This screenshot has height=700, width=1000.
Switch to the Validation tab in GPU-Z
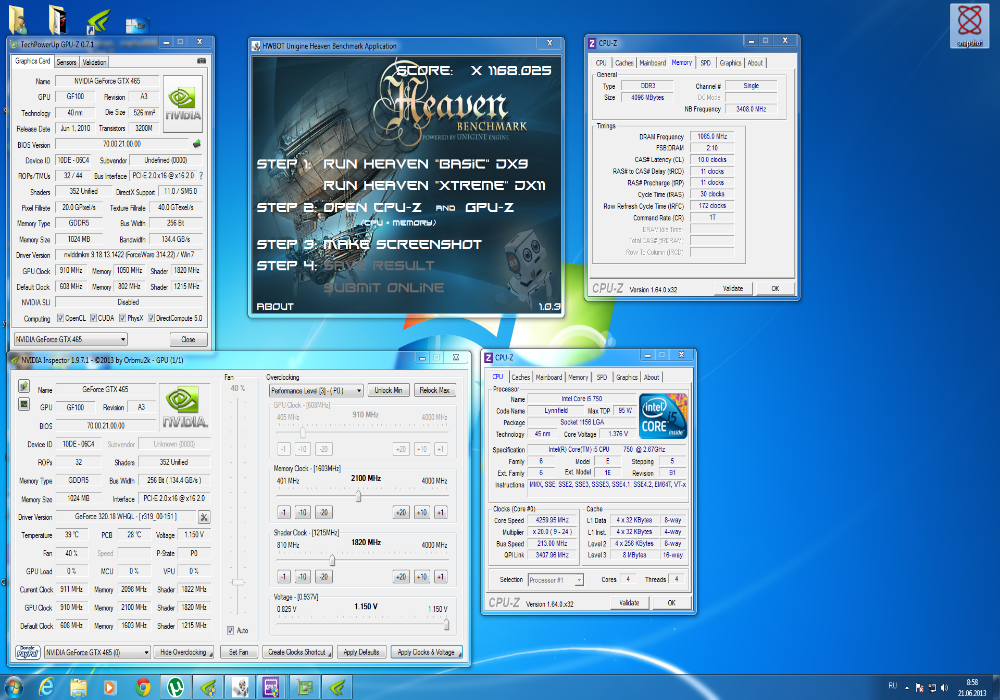(x=94, y=62)
